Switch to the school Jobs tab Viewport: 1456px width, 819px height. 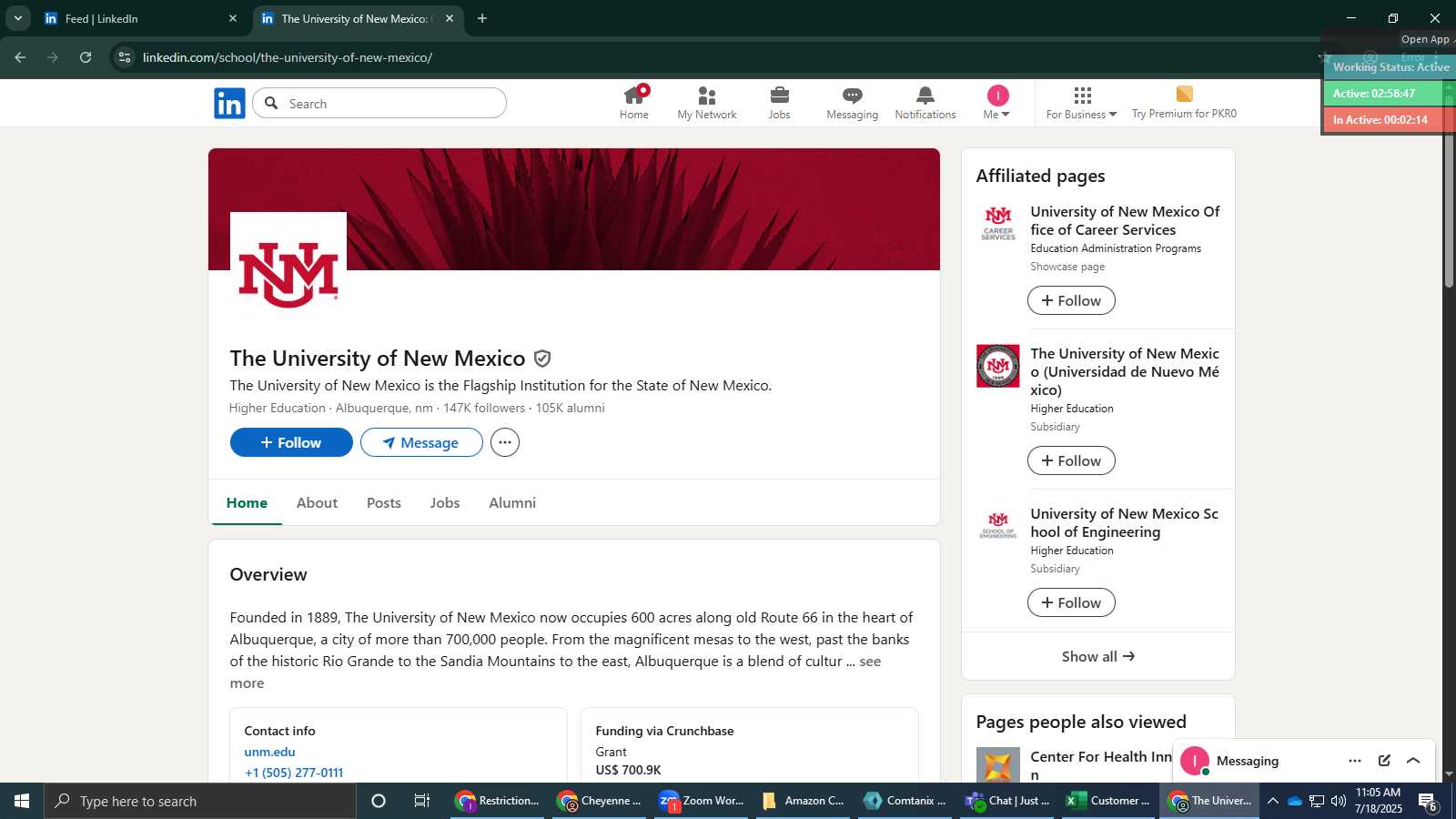coord(445,502)
